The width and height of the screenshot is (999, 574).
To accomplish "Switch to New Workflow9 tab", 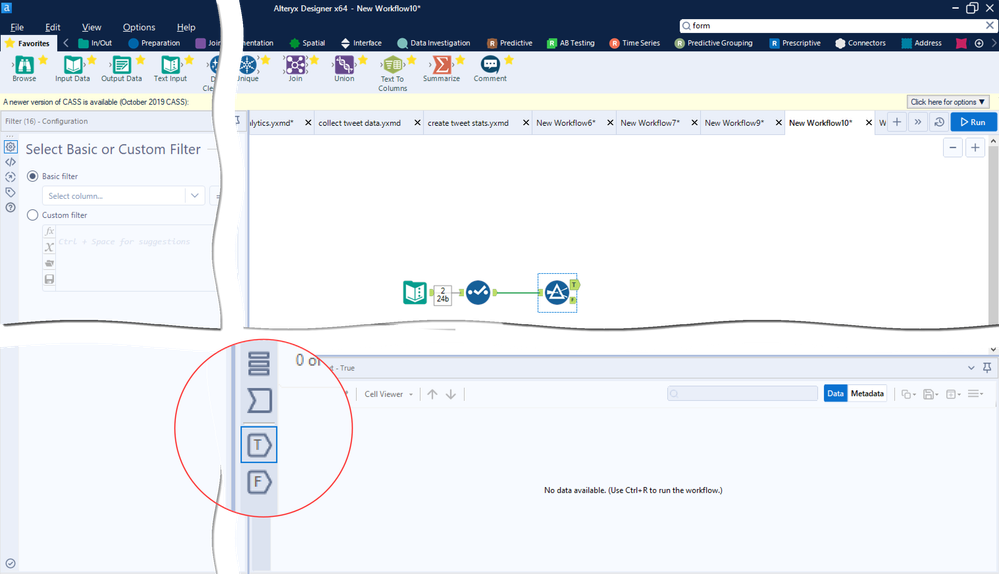I will 734,123.
